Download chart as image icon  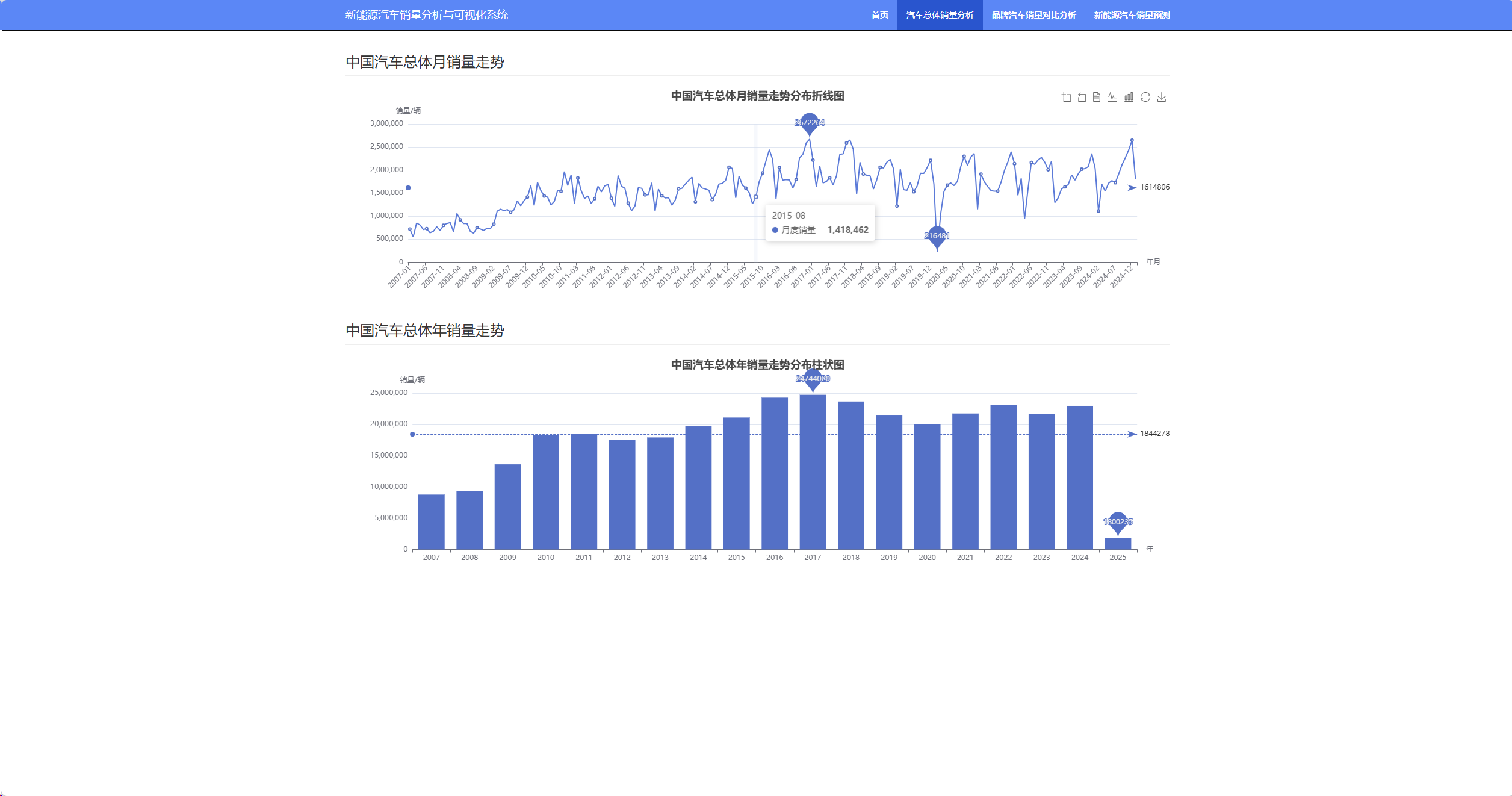(1162, 97)
